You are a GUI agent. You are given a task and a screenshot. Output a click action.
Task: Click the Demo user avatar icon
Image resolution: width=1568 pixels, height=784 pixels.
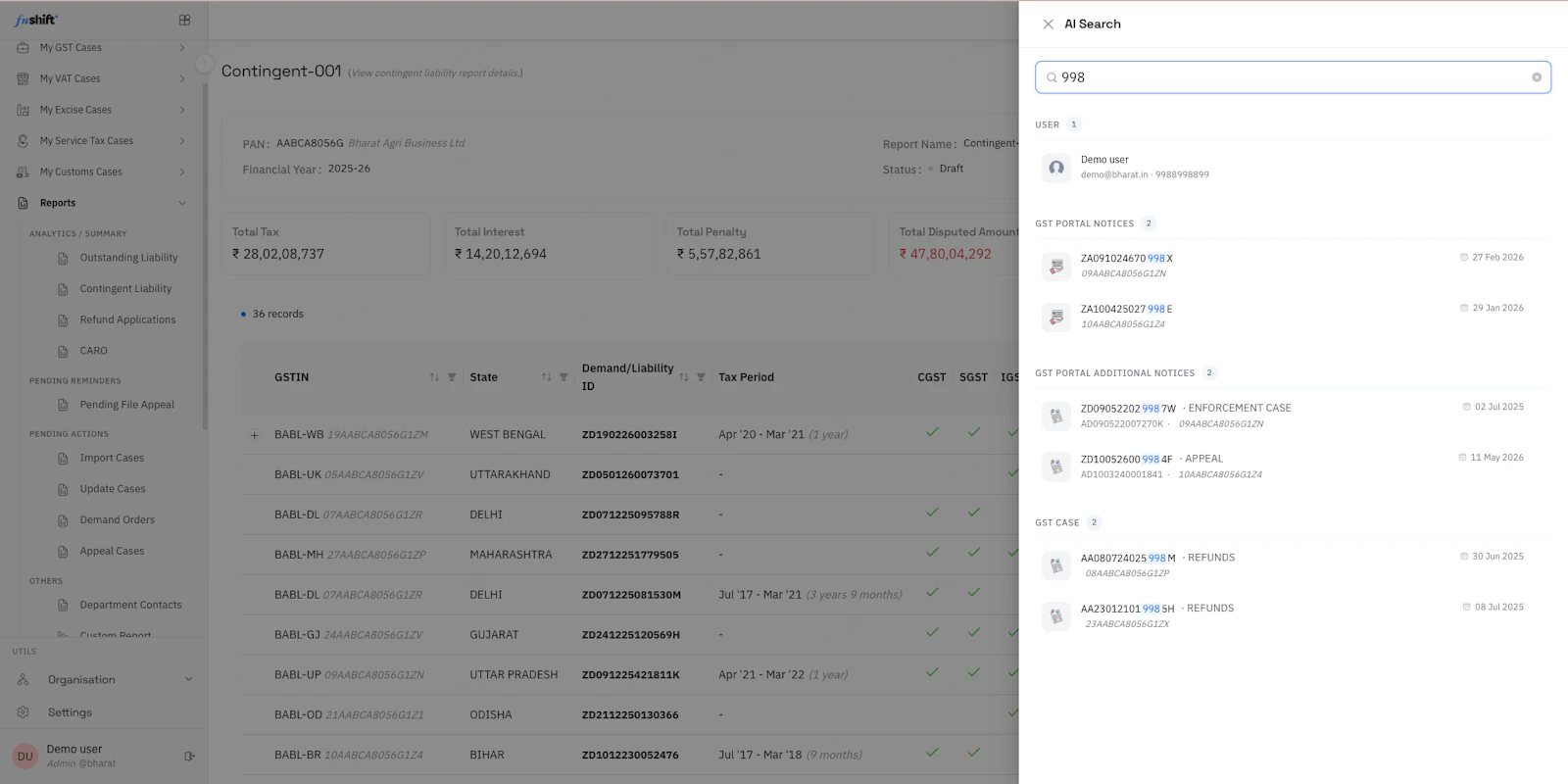[1055, 168]
